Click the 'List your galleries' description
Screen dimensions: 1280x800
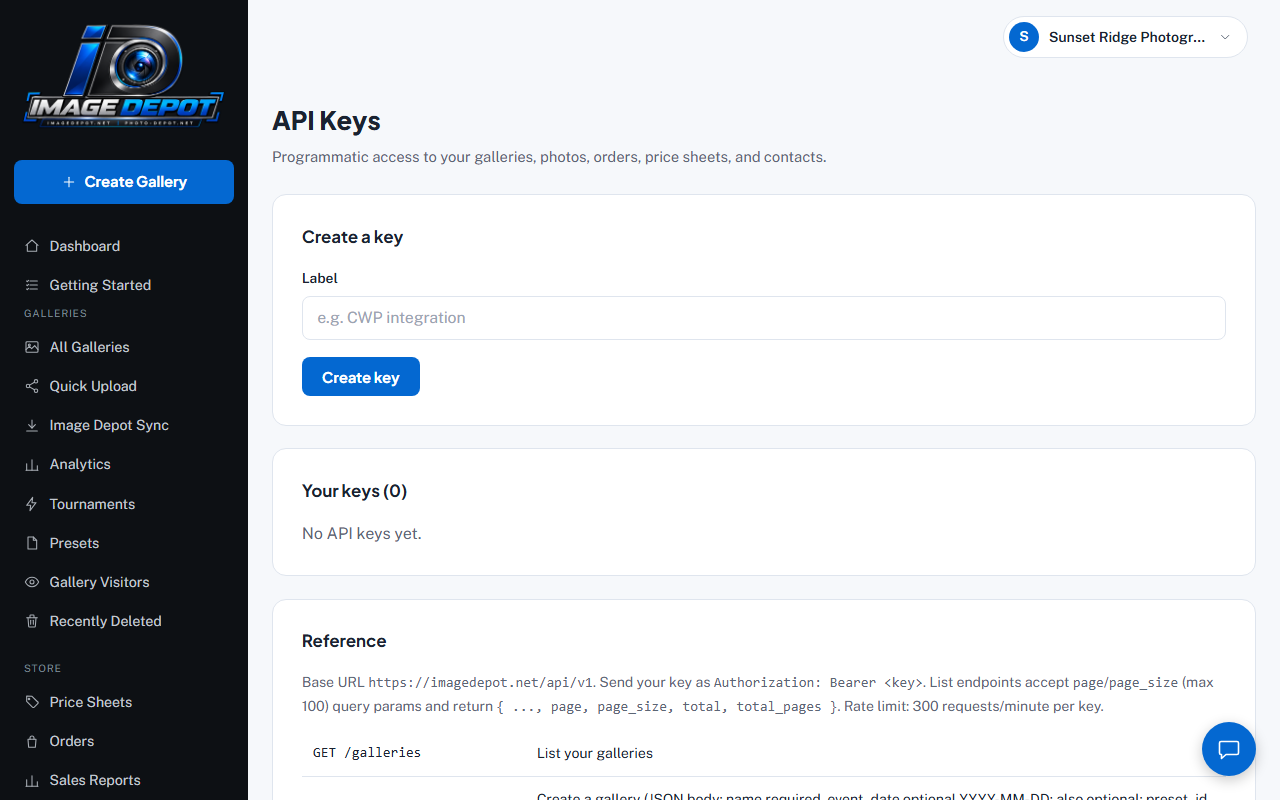(x=595, y=753)
